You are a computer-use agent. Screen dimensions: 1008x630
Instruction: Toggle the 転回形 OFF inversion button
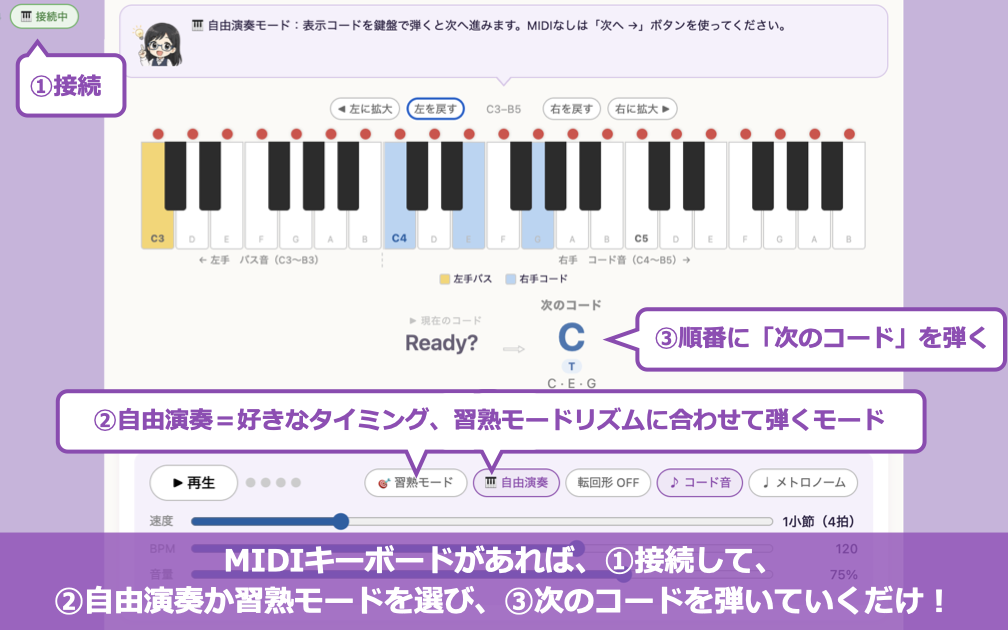pyautogui.click(x=608, y=482)
